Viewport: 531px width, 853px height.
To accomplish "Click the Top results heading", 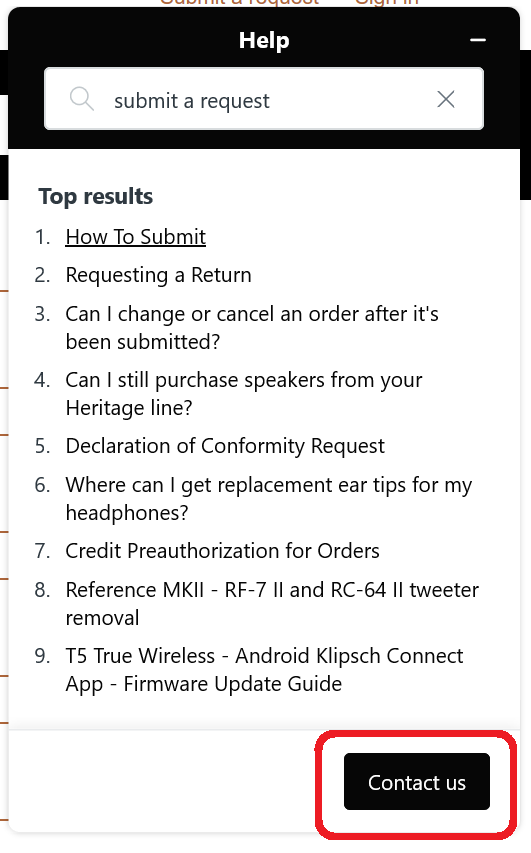I will tap(96, 196).
